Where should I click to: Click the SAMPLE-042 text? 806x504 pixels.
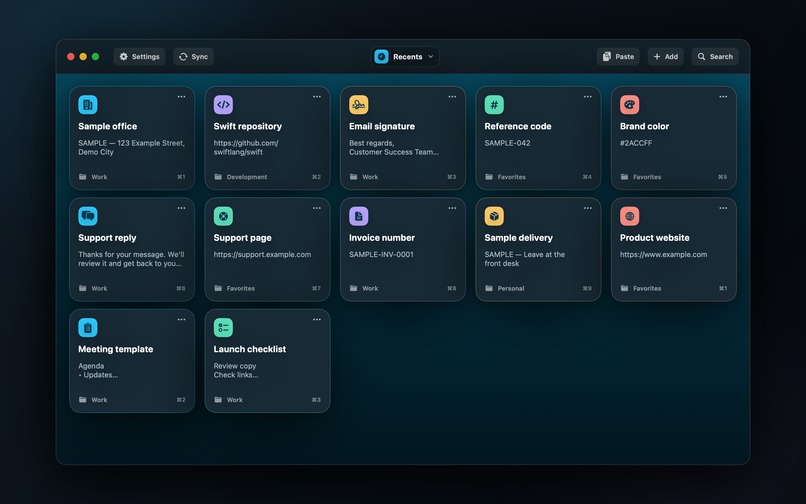(x=507, y=143)
